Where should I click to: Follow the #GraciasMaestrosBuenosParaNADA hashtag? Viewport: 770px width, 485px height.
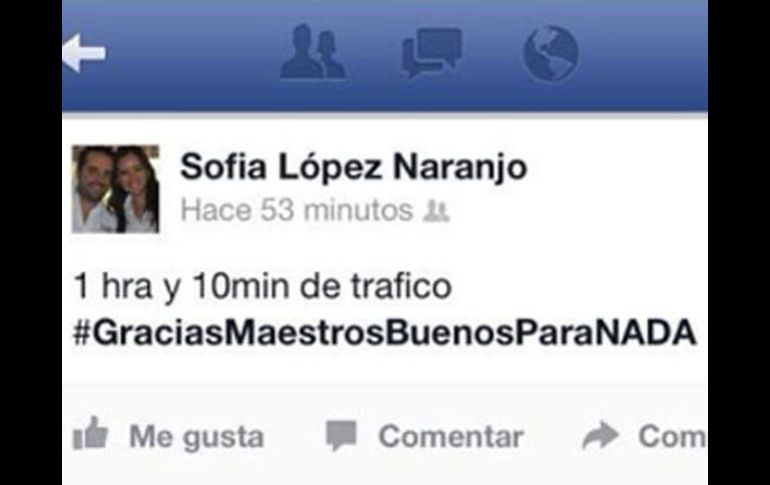pos(385,333)
